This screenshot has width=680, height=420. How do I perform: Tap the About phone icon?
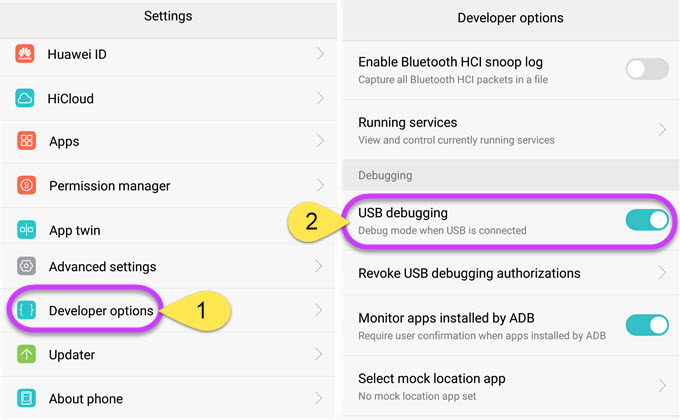(27, 398)
